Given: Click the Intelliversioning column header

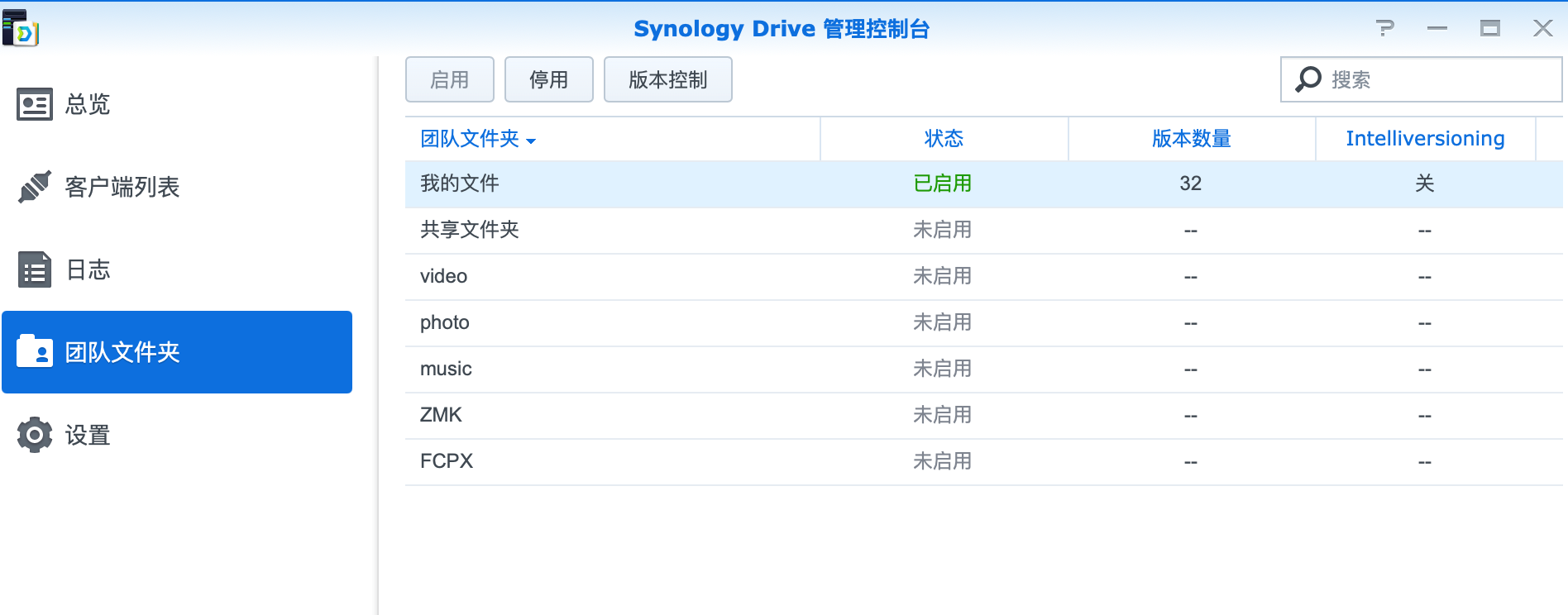Looking at the screenshot, I should point(1426,139).
